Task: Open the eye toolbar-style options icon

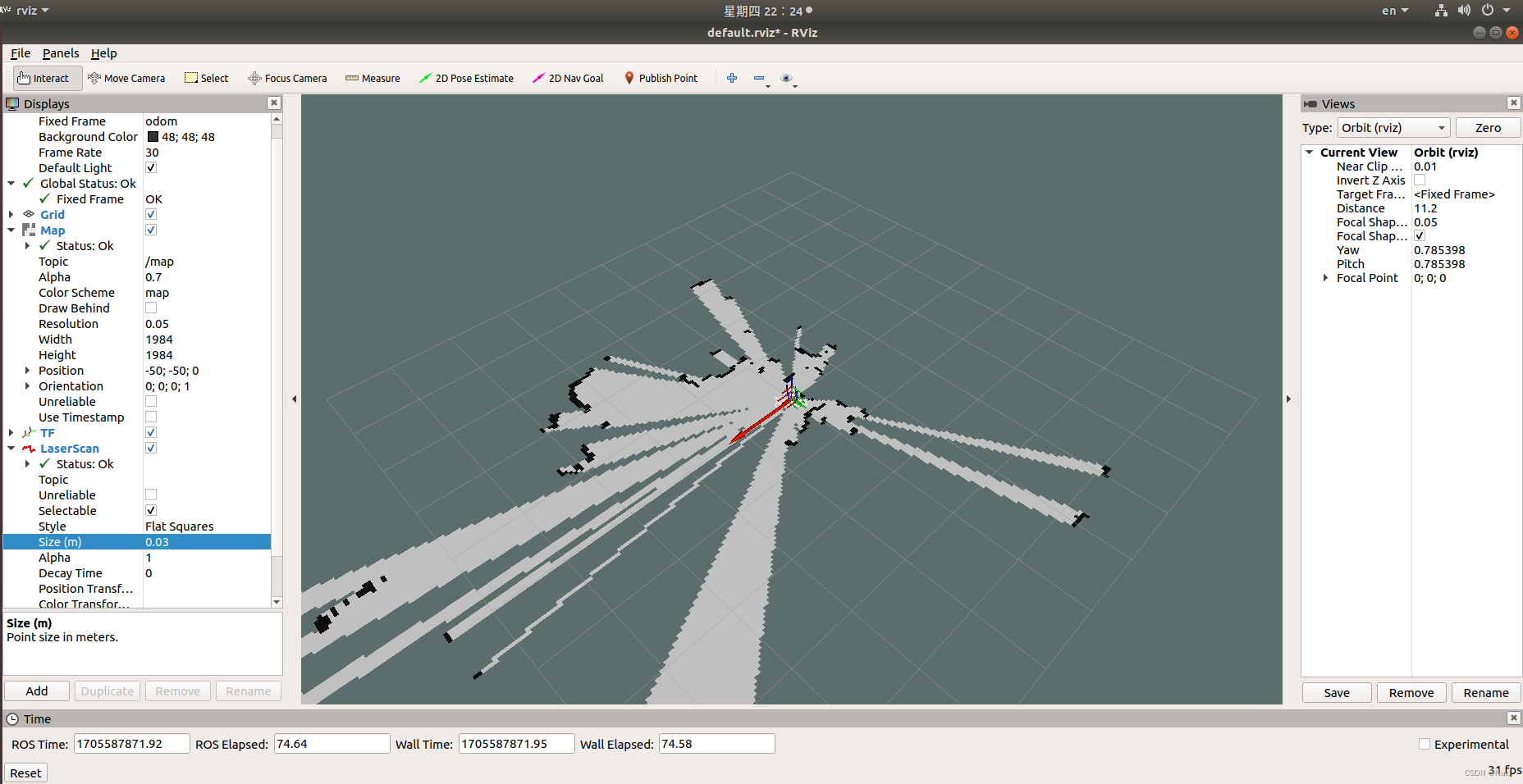Action: pos(786,78)
